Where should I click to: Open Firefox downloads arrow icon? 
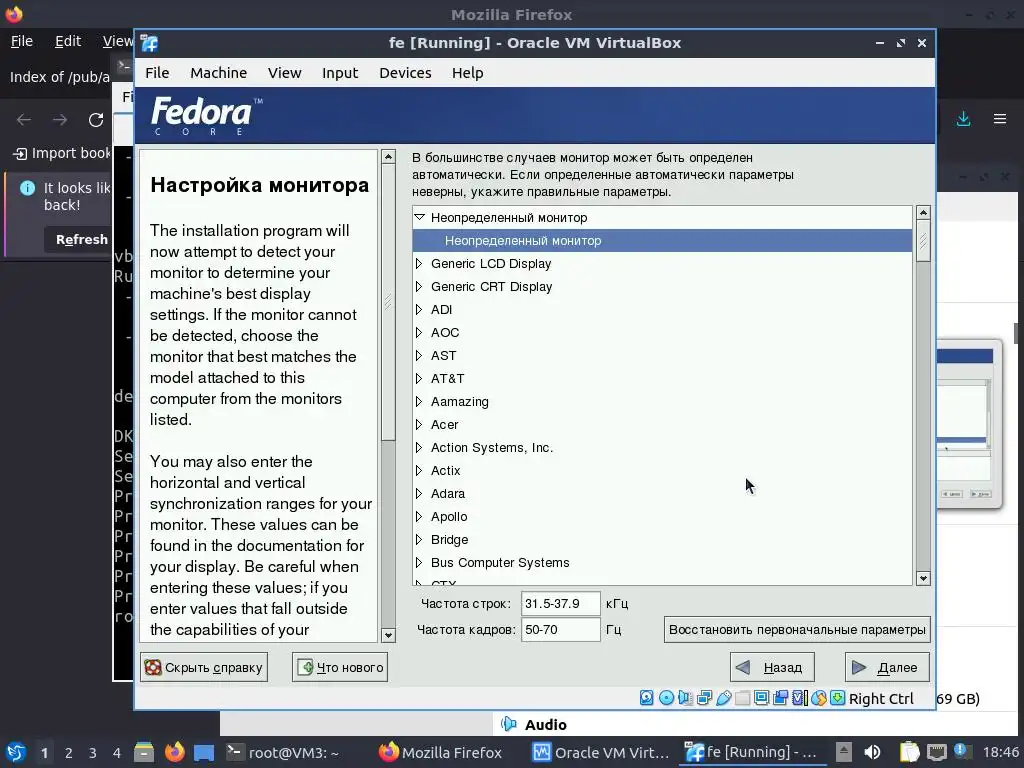coord(963,119)
